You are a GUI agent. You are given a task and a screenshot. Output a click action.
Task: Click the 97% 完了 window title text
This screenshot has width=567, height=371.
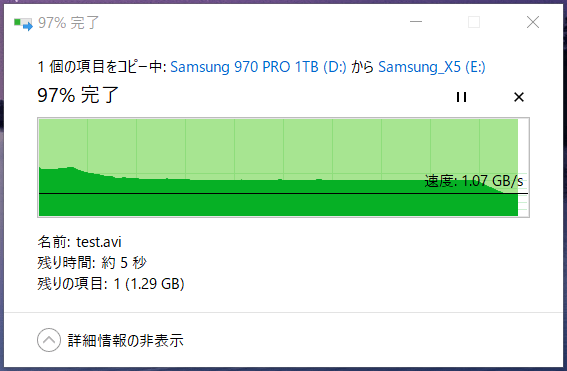click(68, 23)
